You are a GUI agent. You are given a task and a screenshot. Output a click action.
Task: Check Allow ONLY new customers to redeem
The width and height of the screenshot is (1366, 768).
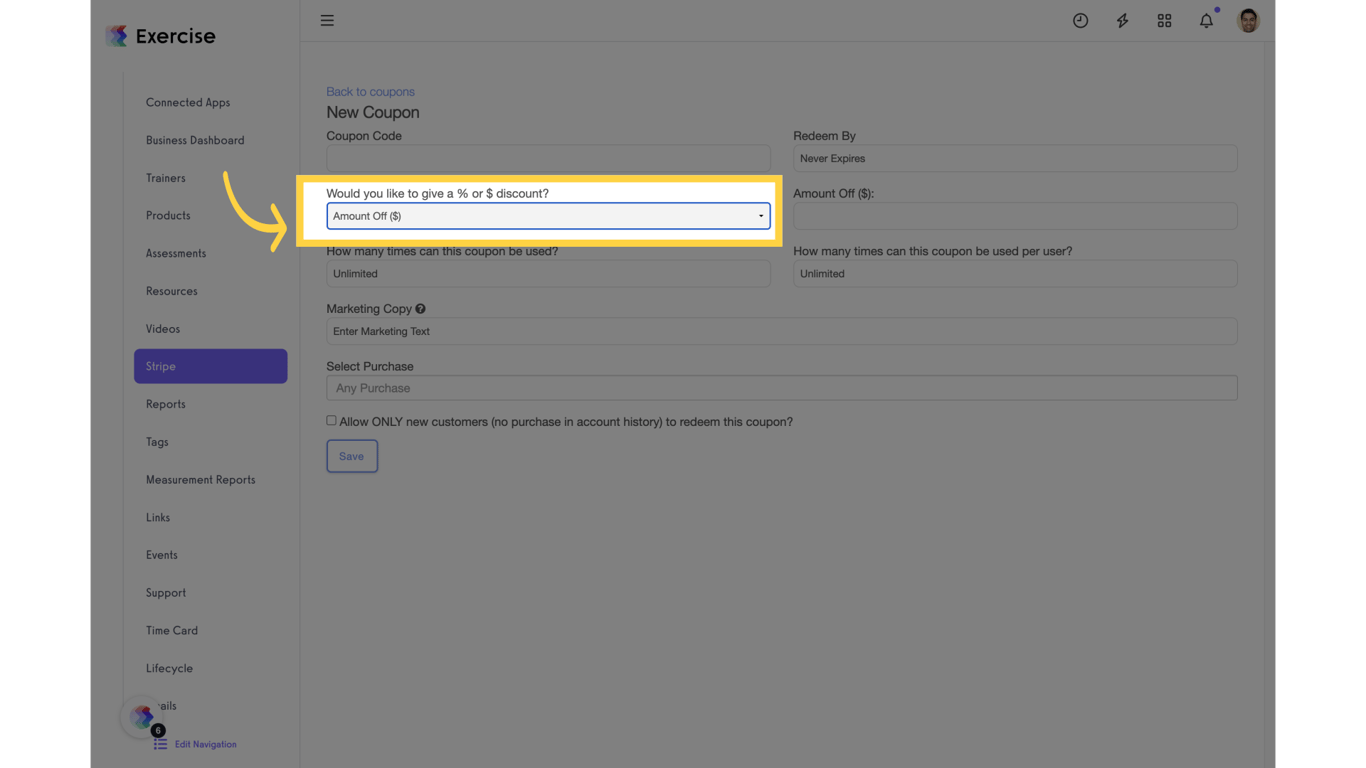coord(331,419)
